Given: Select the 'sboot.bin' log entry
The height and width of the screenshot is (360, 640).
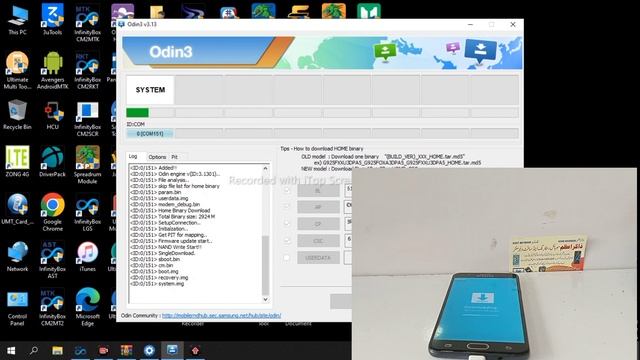Looking at the screenshot, I should click(155, 259).
